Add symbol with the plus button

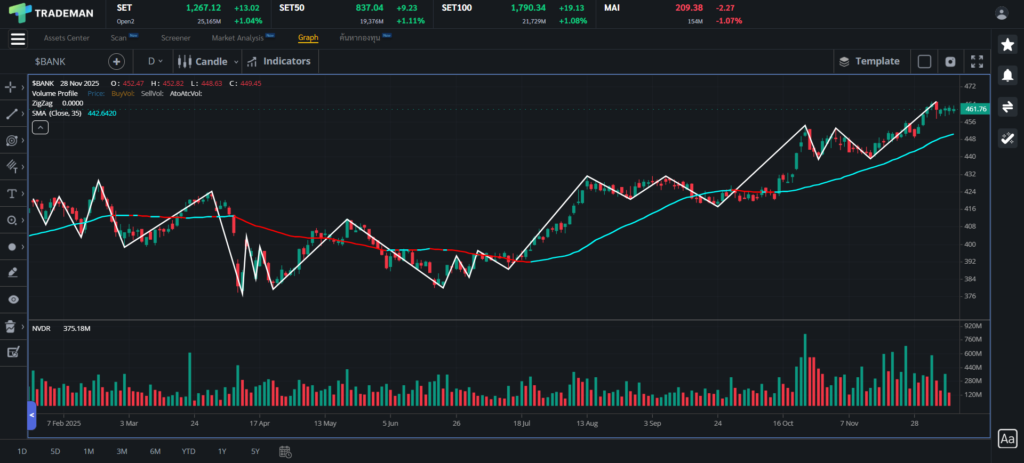click(116, 61)
